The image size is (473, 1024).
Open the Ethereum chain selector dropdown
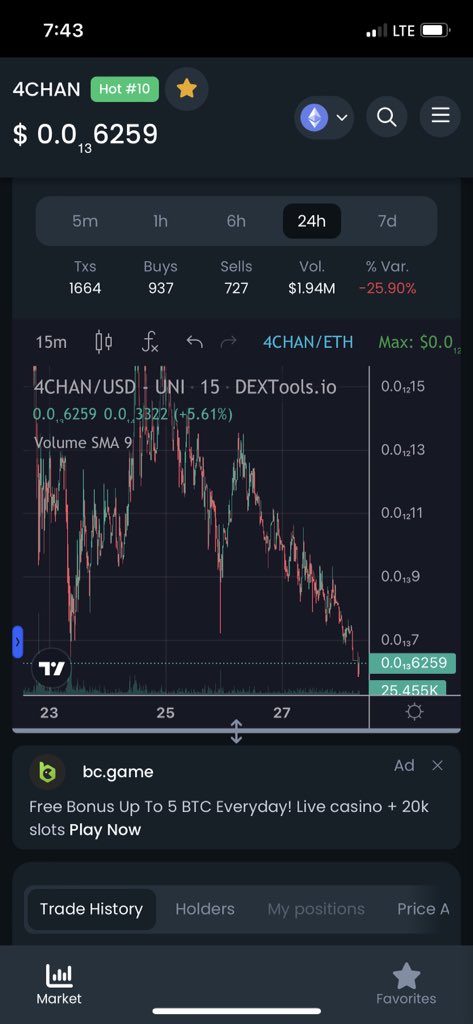(324, 118)
